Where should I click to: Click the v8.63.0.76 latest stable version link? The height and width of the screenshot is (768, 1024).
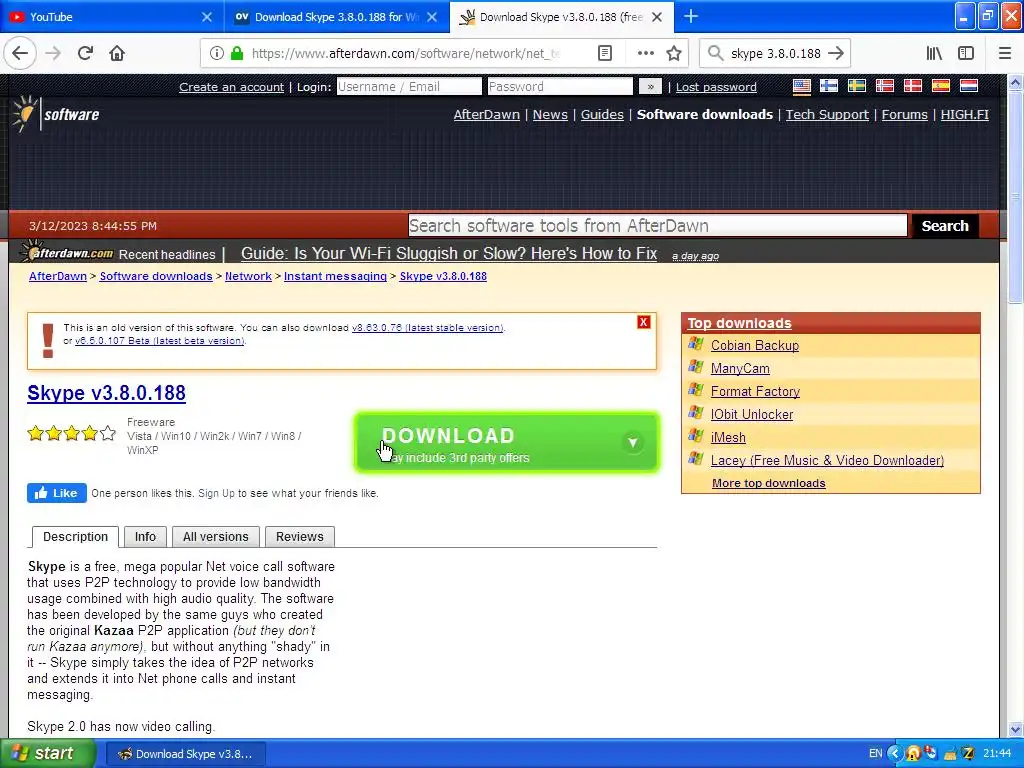click(x=428, y=328)
